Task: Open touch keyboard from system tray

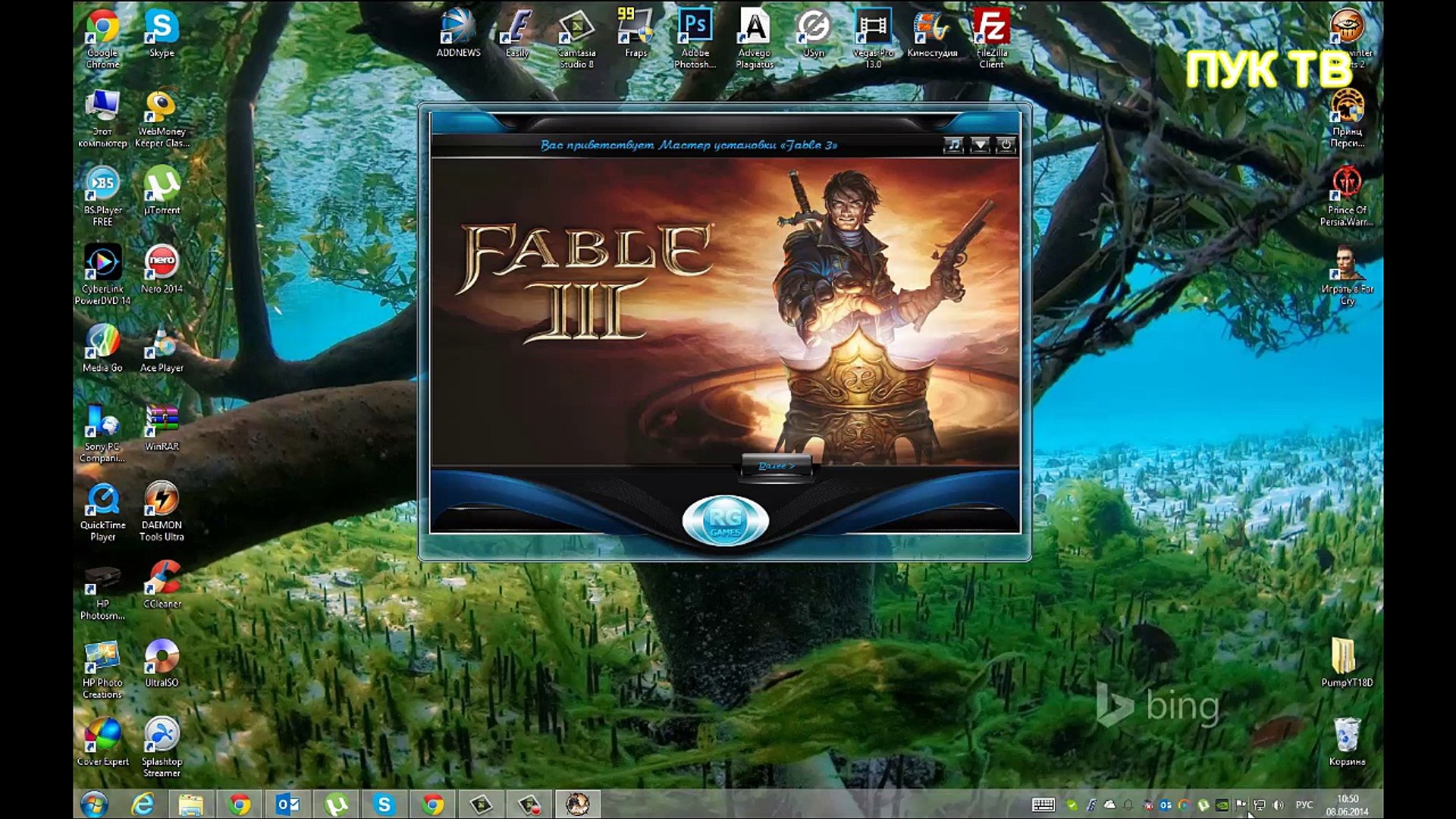Action: [1043, 805]
